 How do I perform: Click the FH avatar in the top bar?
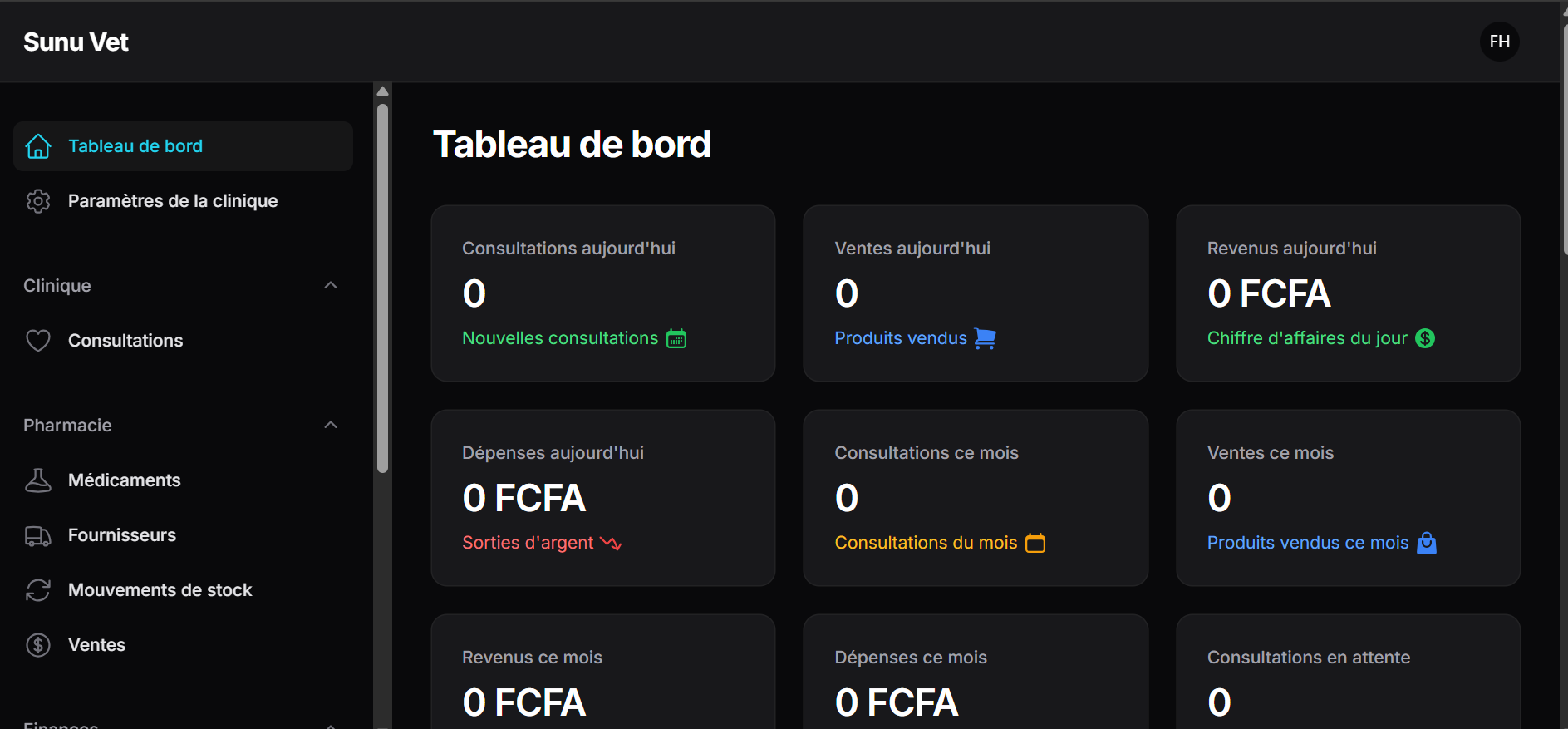pyautogui.click(x=1499, y=42)
